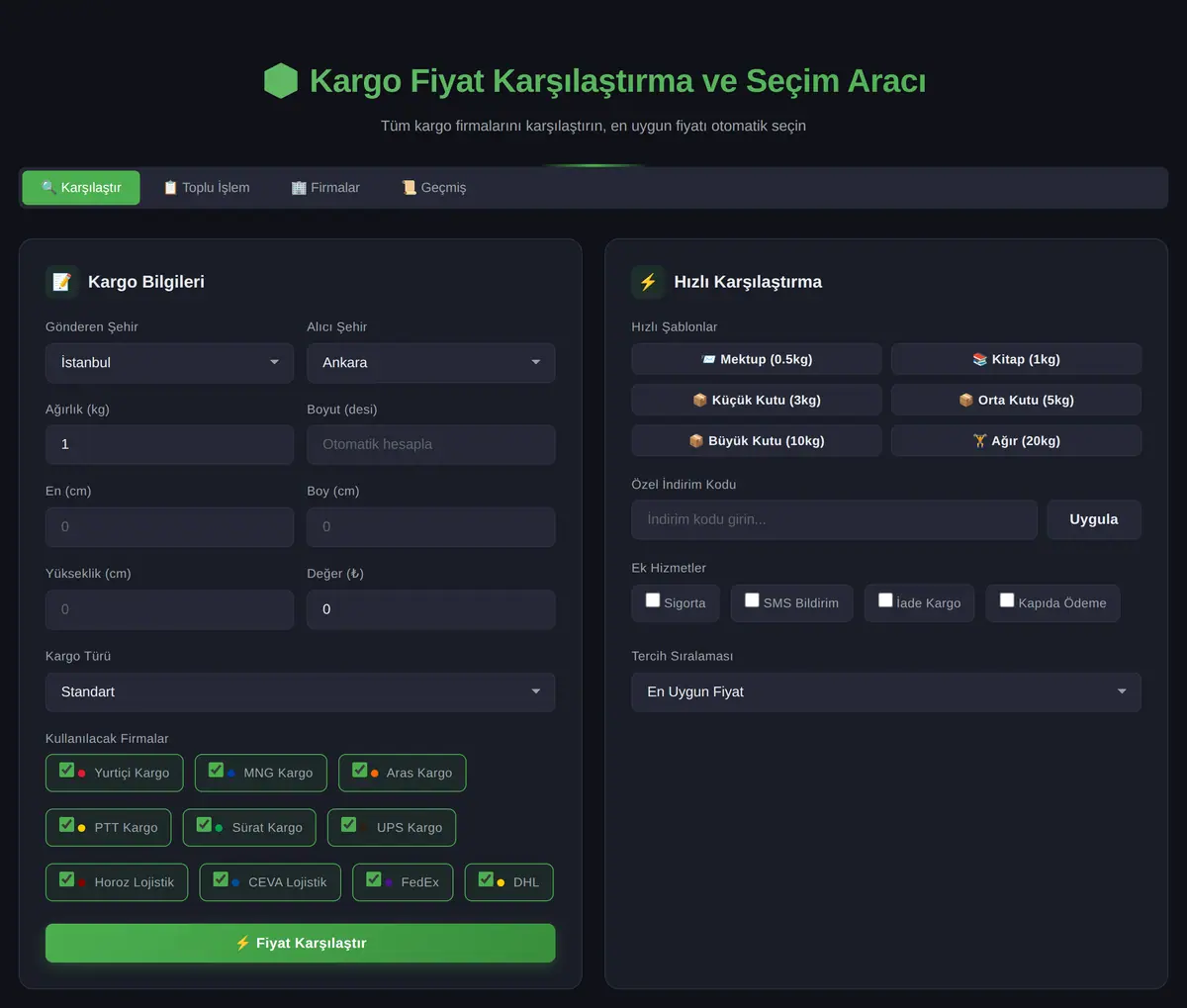Viewport: 1187px width, 1008px height.
Task: Toggle the Sürat Kargo checkbox
Action: 204,824
